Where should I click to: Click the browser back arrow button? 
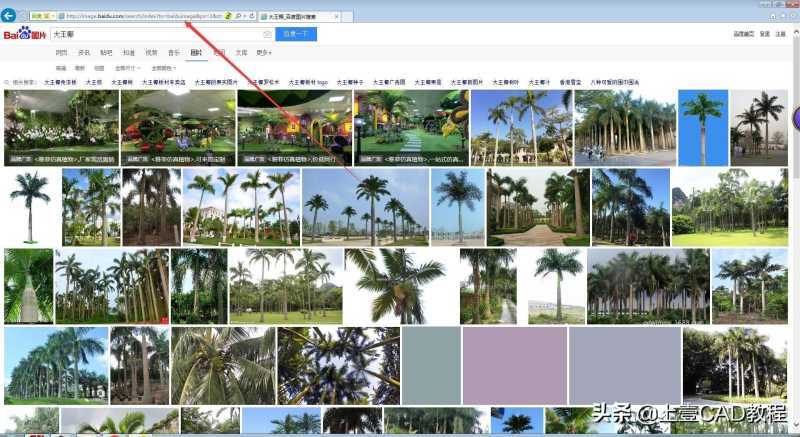point(9,16)
